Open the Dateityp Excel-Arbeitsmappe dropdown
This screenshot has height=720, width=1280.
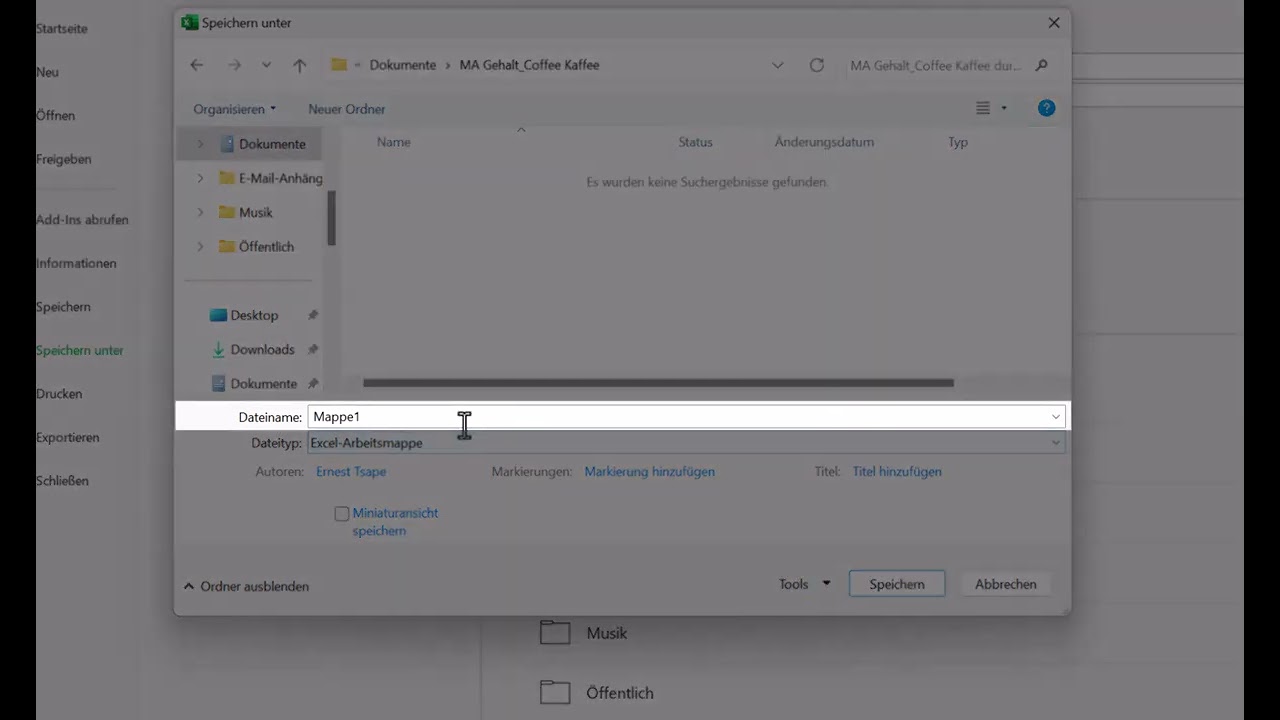click(686, 443)
